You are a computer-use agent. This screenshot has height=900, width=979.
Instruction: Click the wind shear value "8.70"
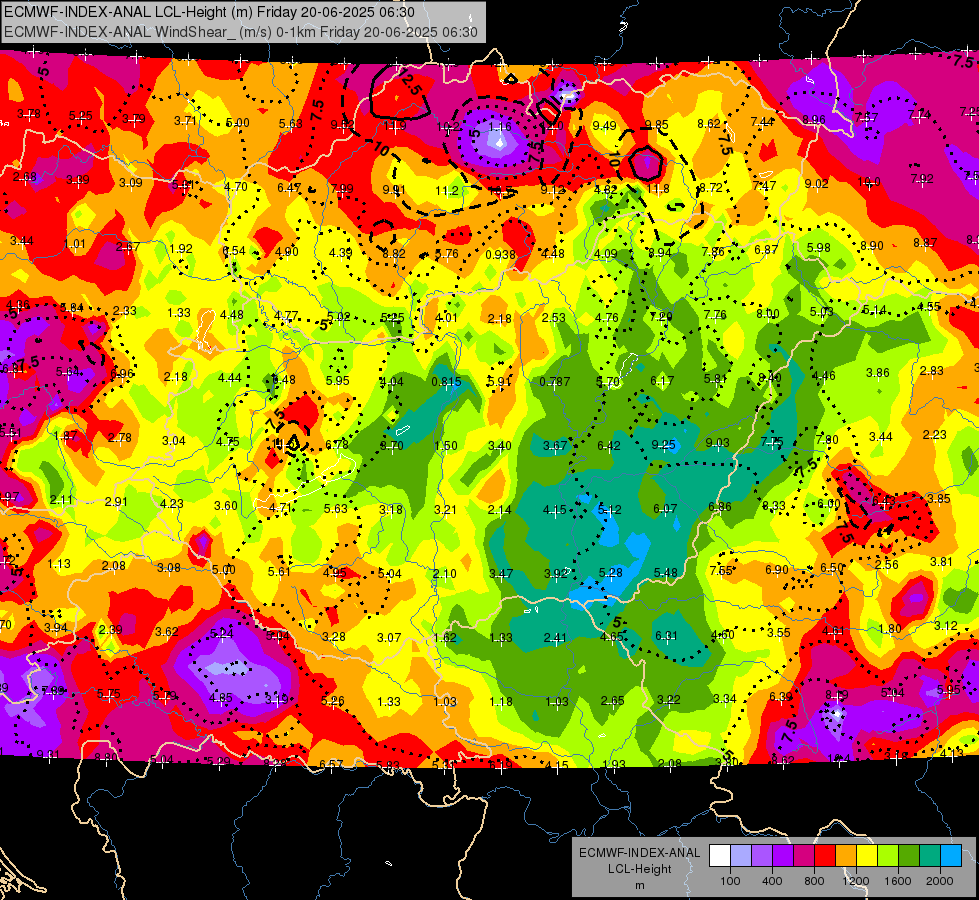pyautogui.click(x=392, y=446)
